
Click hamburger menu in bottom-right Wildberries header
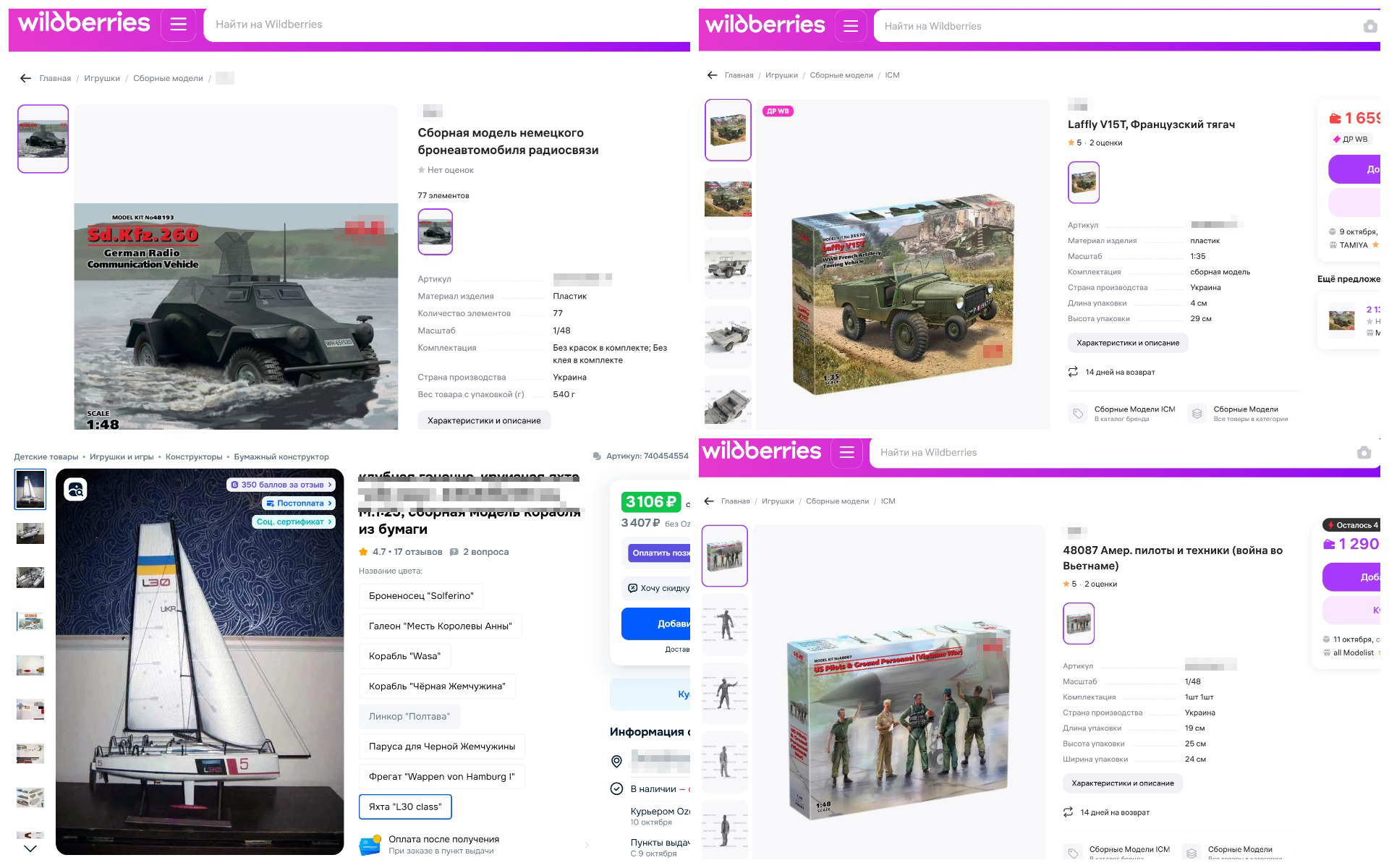pos(846,453)
